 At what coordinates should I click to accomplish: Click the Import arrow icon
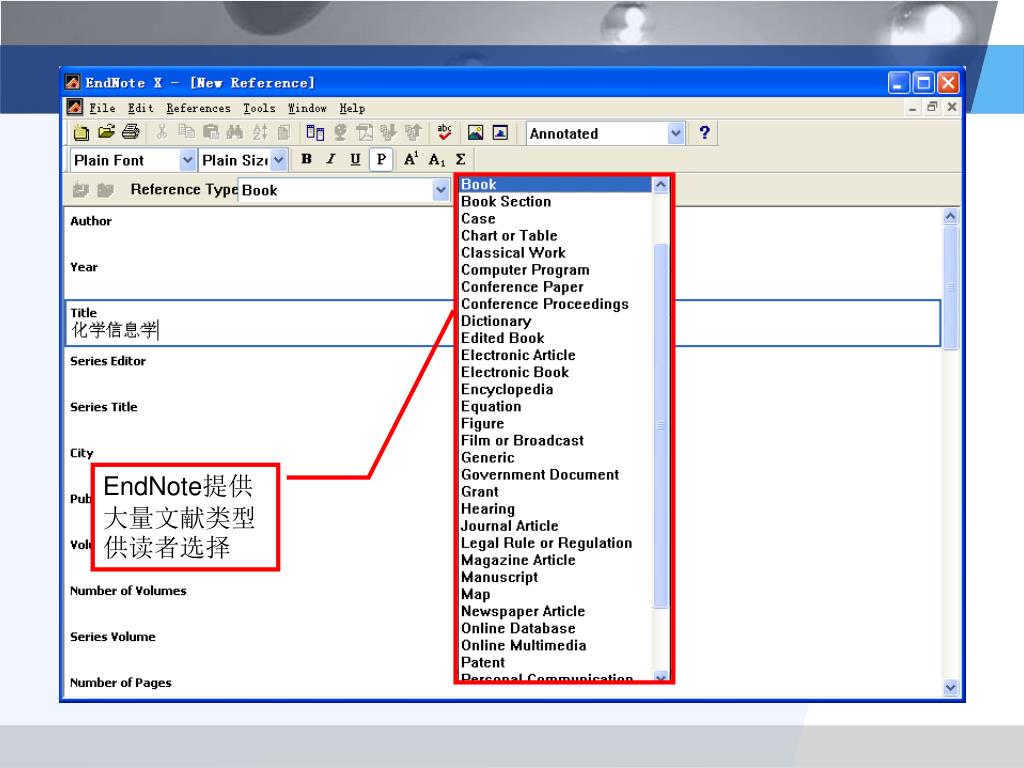389,133
